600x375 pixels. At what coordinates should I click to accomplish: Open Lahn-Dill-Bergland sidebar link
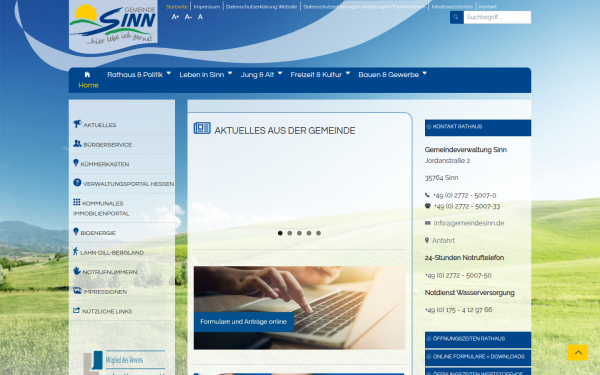112,253
